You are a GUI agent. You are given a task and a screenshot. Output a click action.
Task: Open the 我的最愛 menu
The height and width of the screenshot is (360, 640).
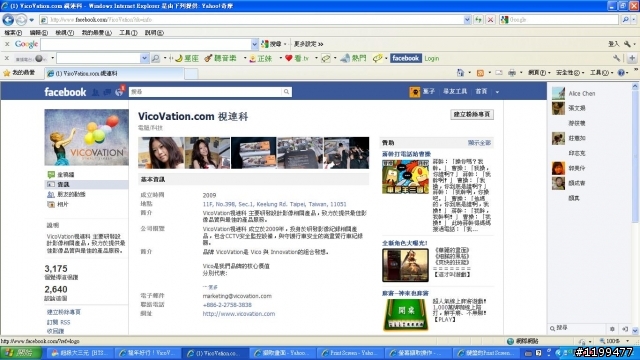(x=96, y=33)
